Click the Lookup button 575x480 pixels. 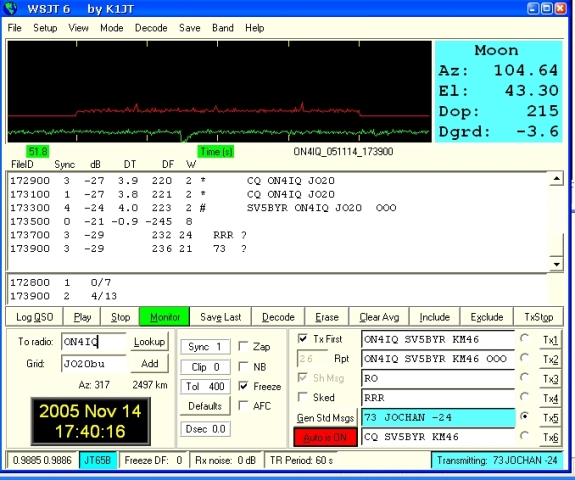click(x=149, y=342)
